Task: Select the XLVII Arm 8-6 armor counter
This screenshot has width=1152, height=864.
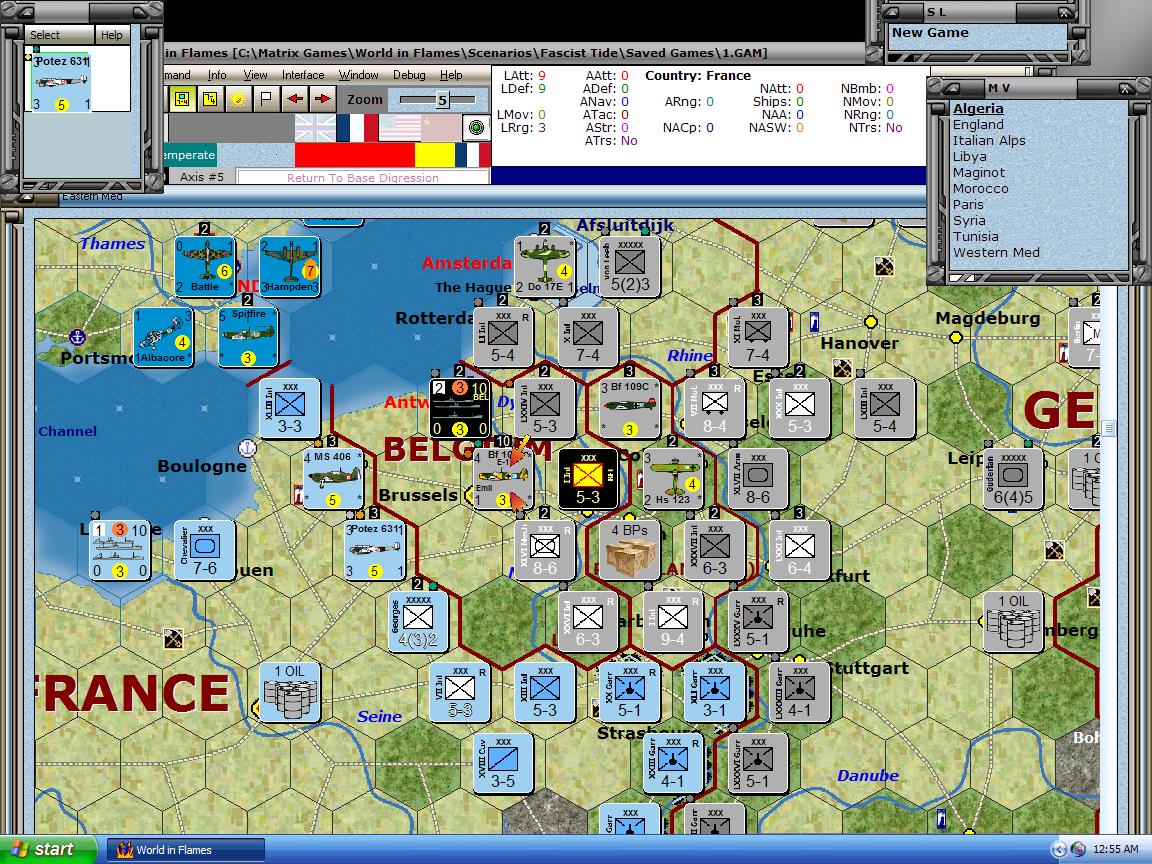Action: point(757,478)
